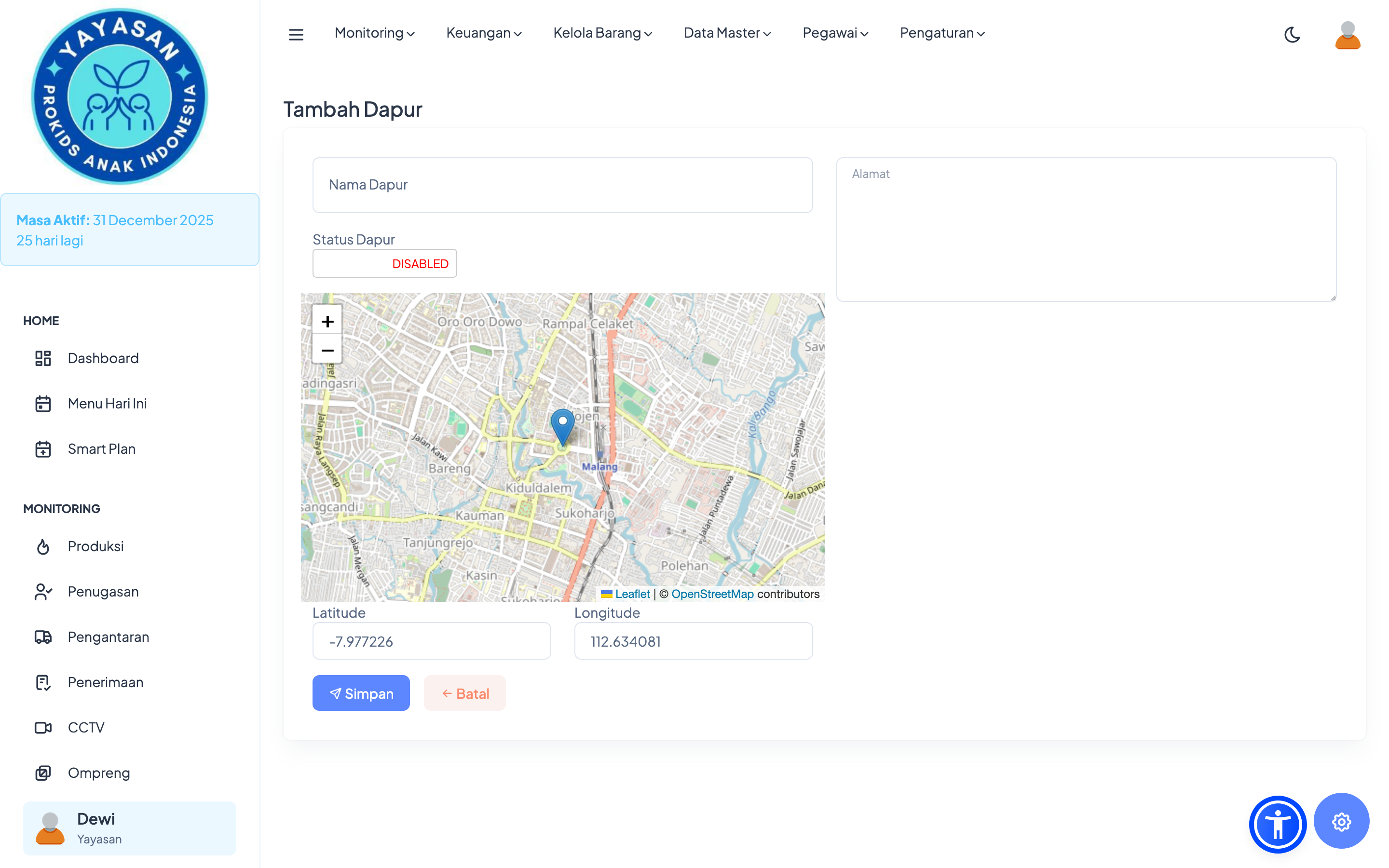Viewport: 1389px width, 868px height.
Task: Click the Simpan button
Action: [360, 693]
